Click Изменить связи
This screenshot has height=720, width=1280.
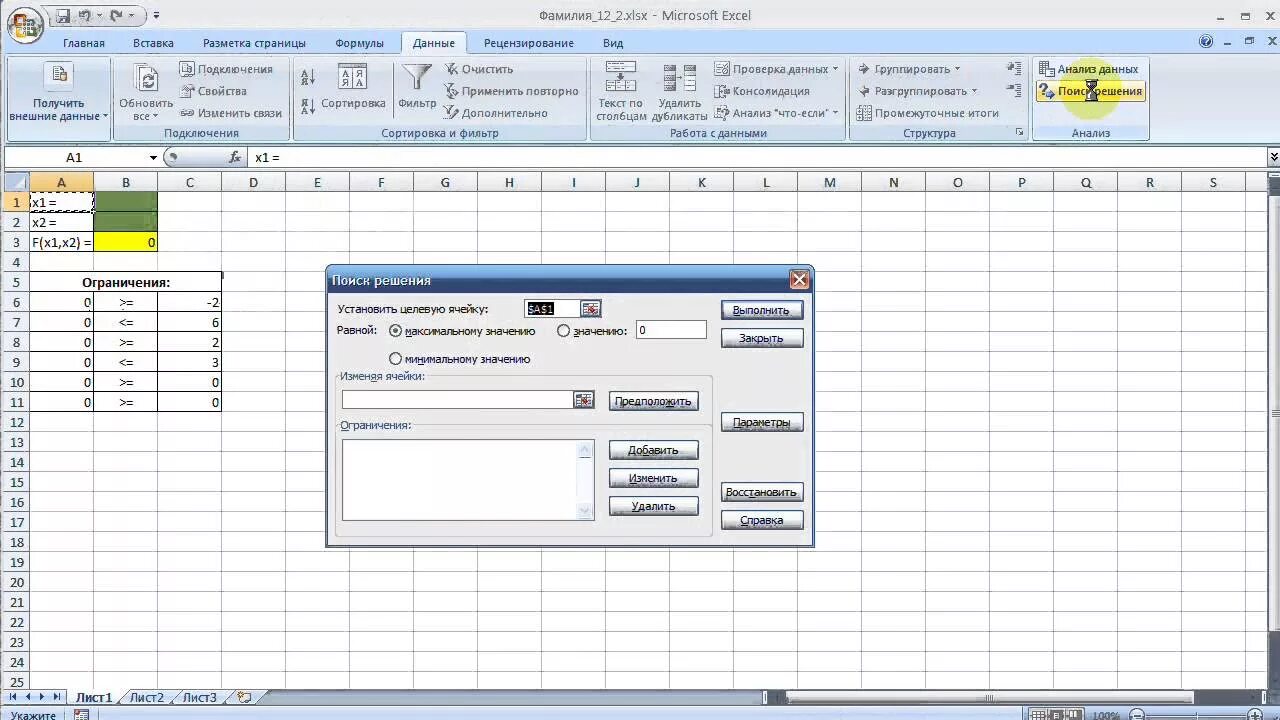pos(231,113)
